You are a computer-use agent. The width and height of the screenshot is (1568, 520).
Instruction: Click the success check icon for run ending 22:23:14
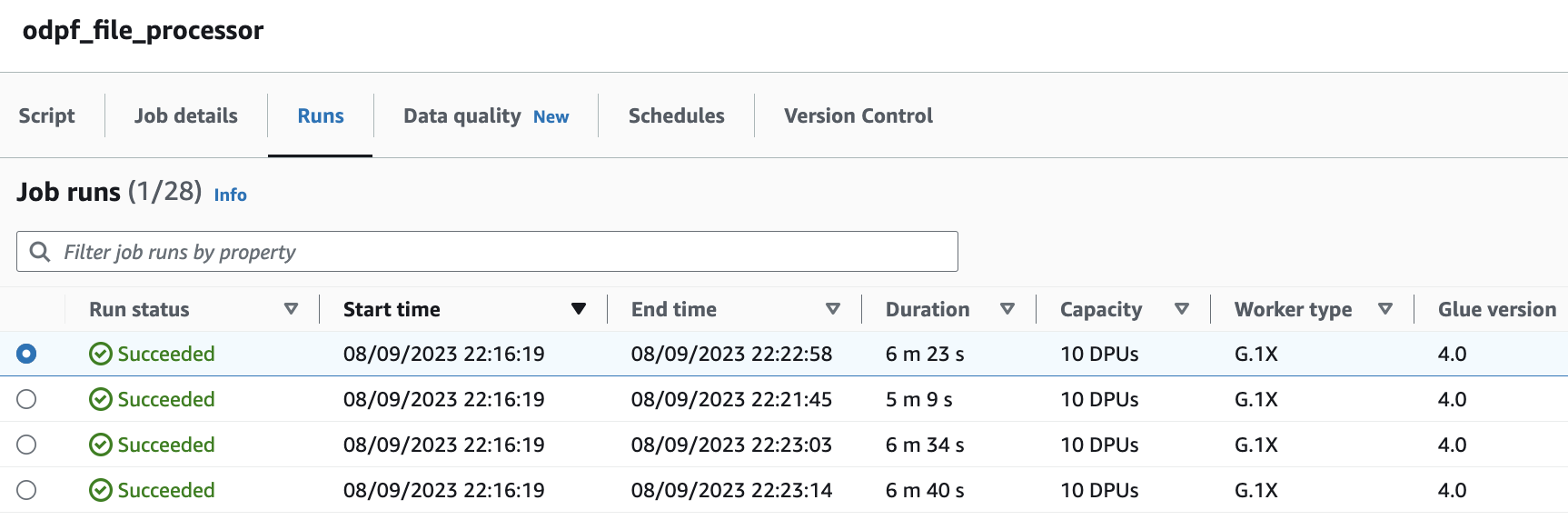(101, 490)
